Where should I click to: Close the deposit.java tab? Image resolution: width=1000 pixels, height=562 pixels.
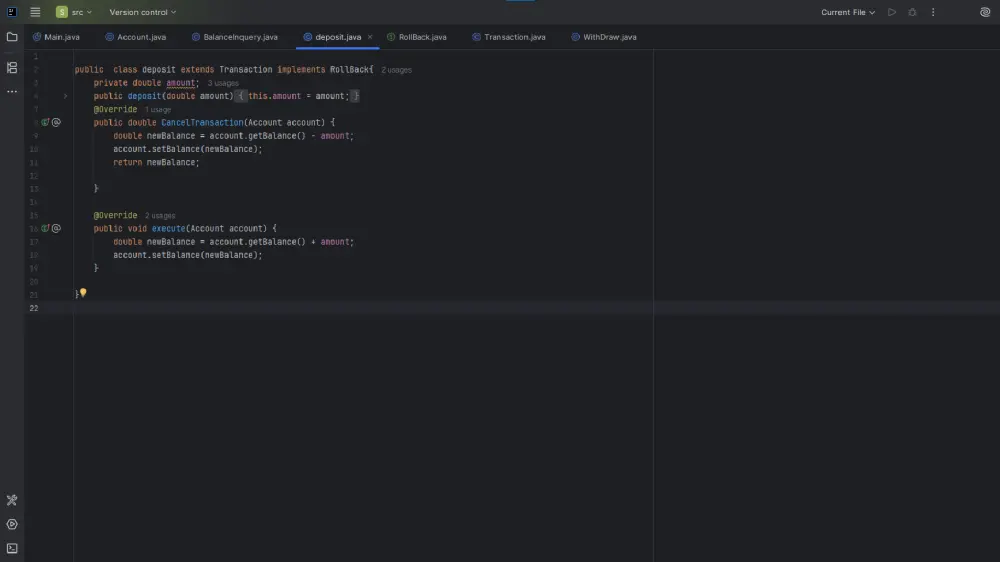[370, 37]
